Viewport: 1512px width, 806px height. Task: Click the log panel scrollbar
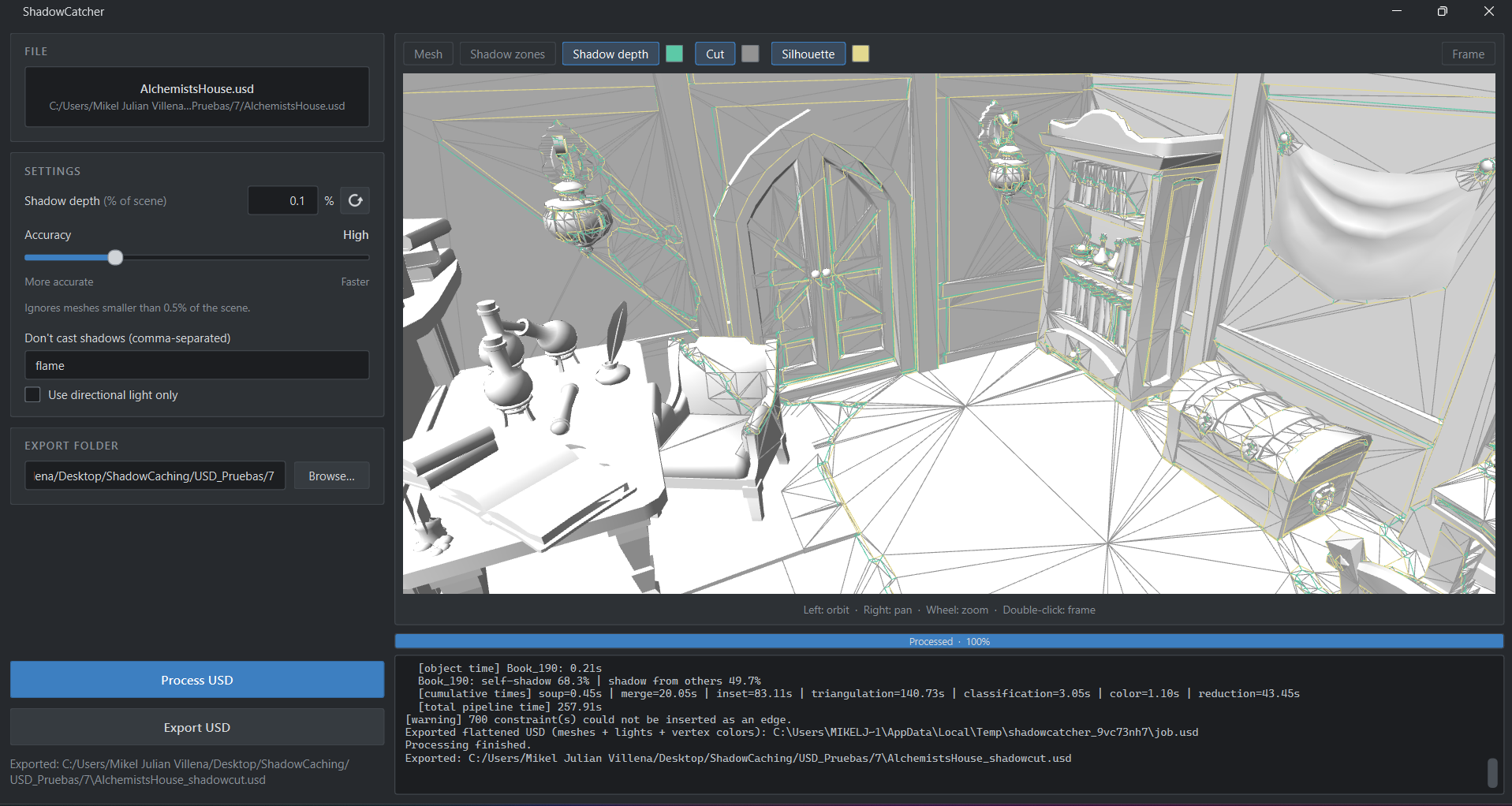pyautogui.click(x=1491, y=772)
